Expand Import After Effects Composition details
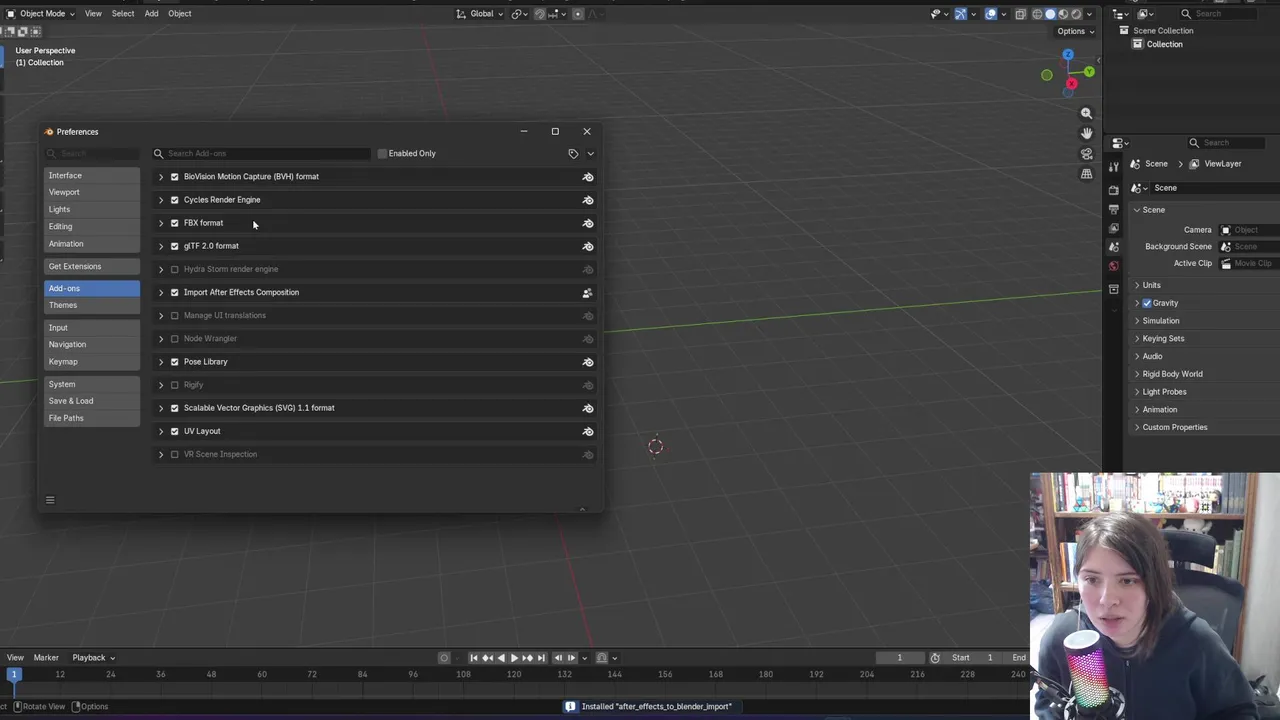1280x720 pixels. (x=161, y=292)
